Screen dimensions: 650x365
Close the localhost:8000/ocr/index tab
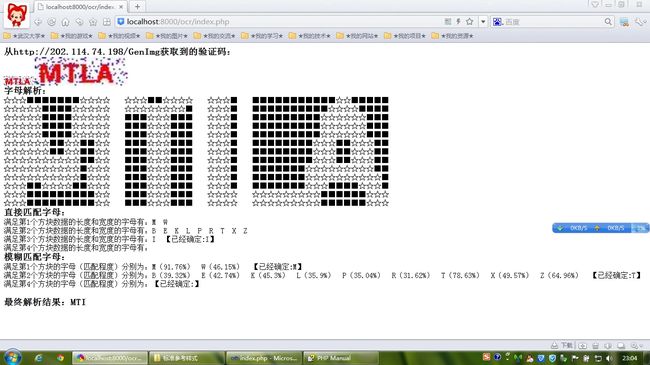click(x=121, y=7)
